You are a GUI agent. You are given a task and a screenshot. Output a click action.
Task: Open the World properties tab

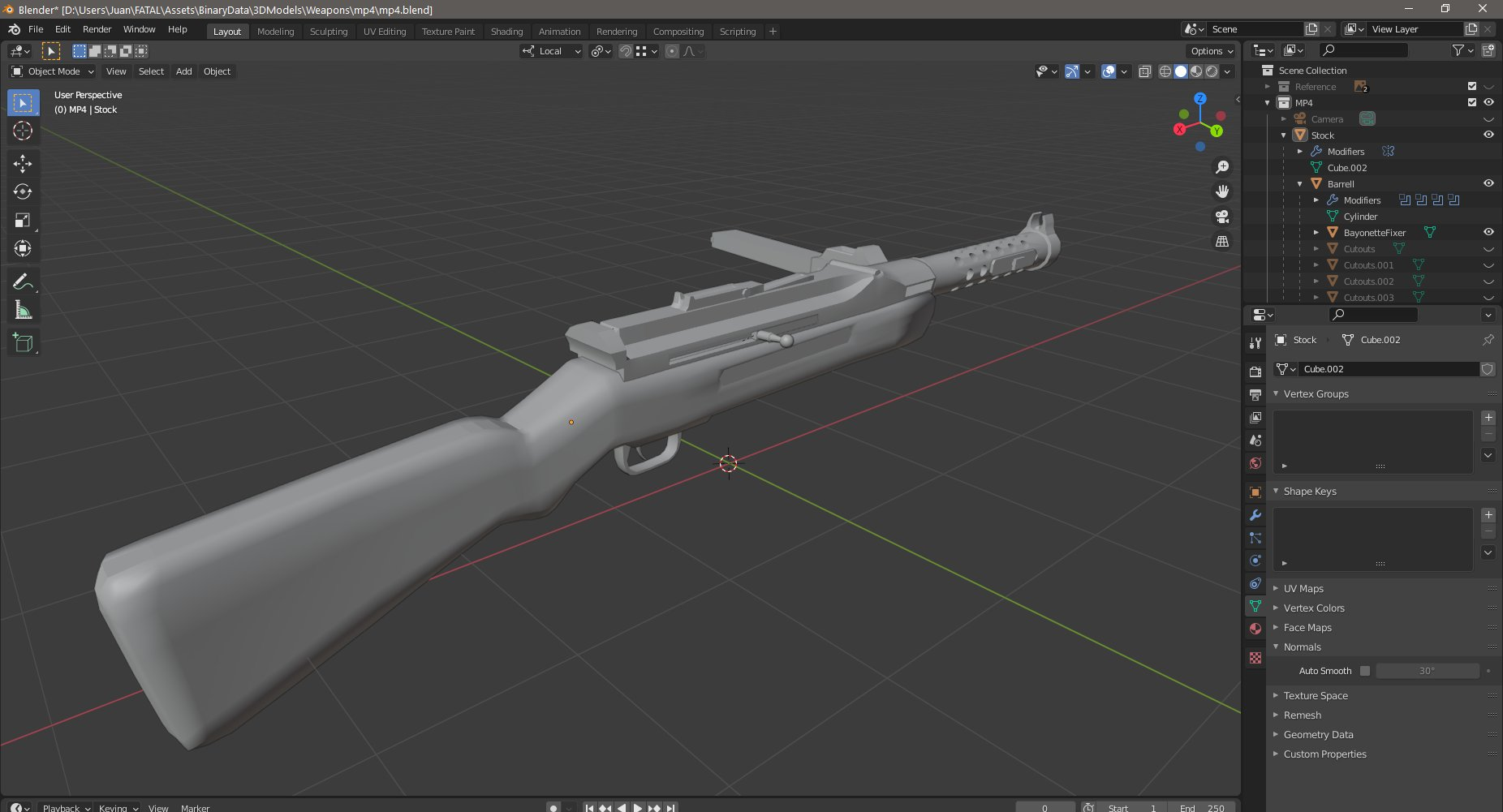point(1255,463)
